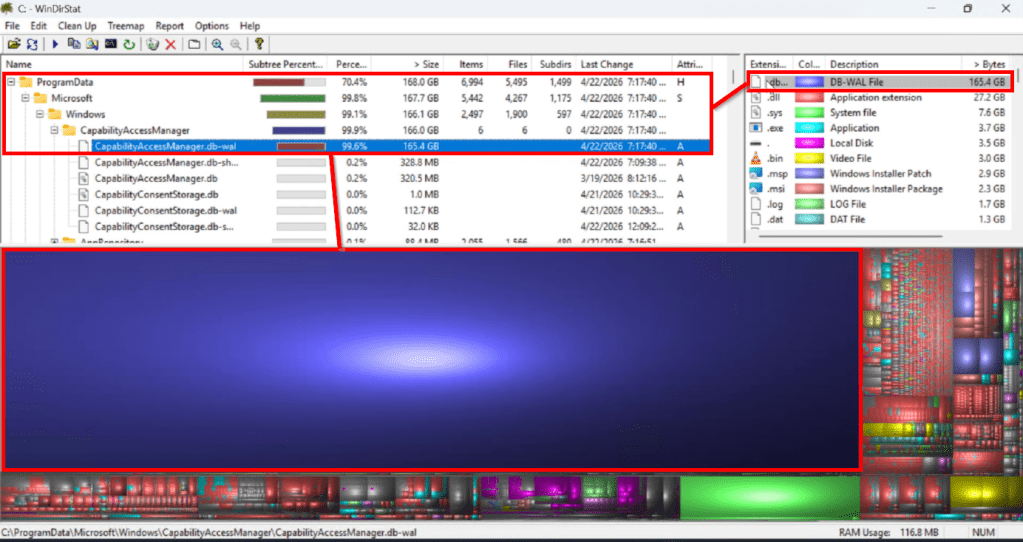This screenshot has width=1023, height=542.
Task: Click the Open folder toolbar icon
Action: (x=13, y=44)
